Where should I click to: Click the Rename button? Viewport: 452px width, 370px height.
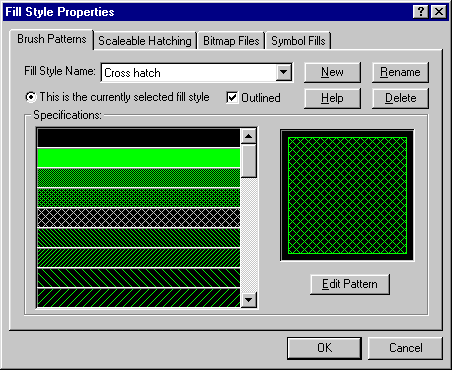(400, 72)
